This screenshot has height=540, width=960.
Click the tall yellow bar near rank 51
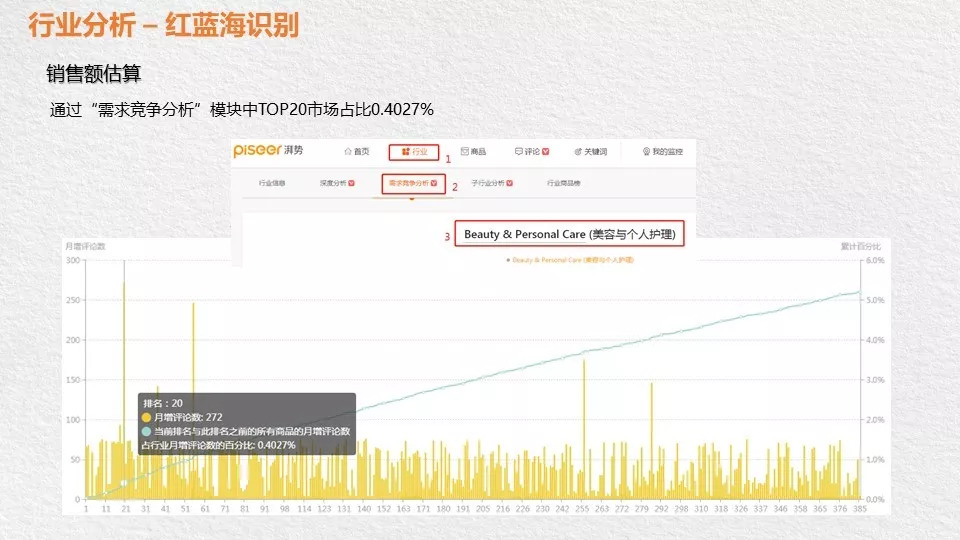193,400
